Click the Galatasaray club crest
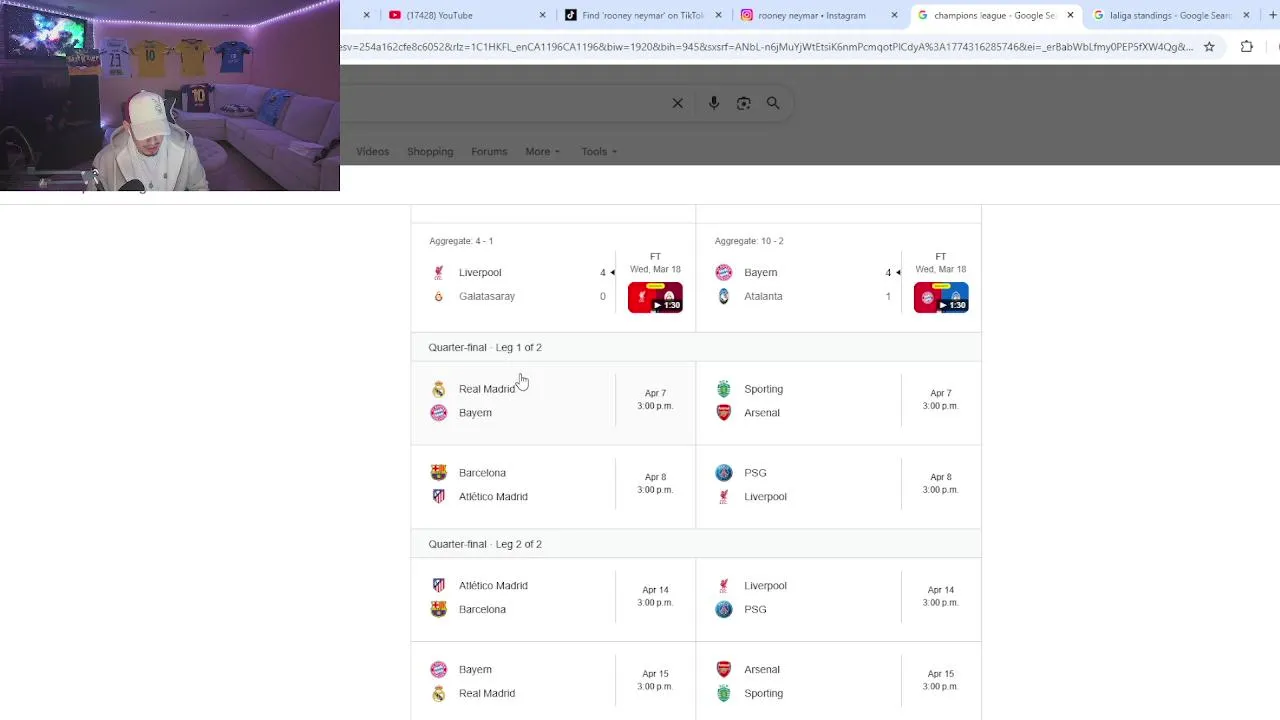Screen dimensions: 1280x720 pos(438,296)
